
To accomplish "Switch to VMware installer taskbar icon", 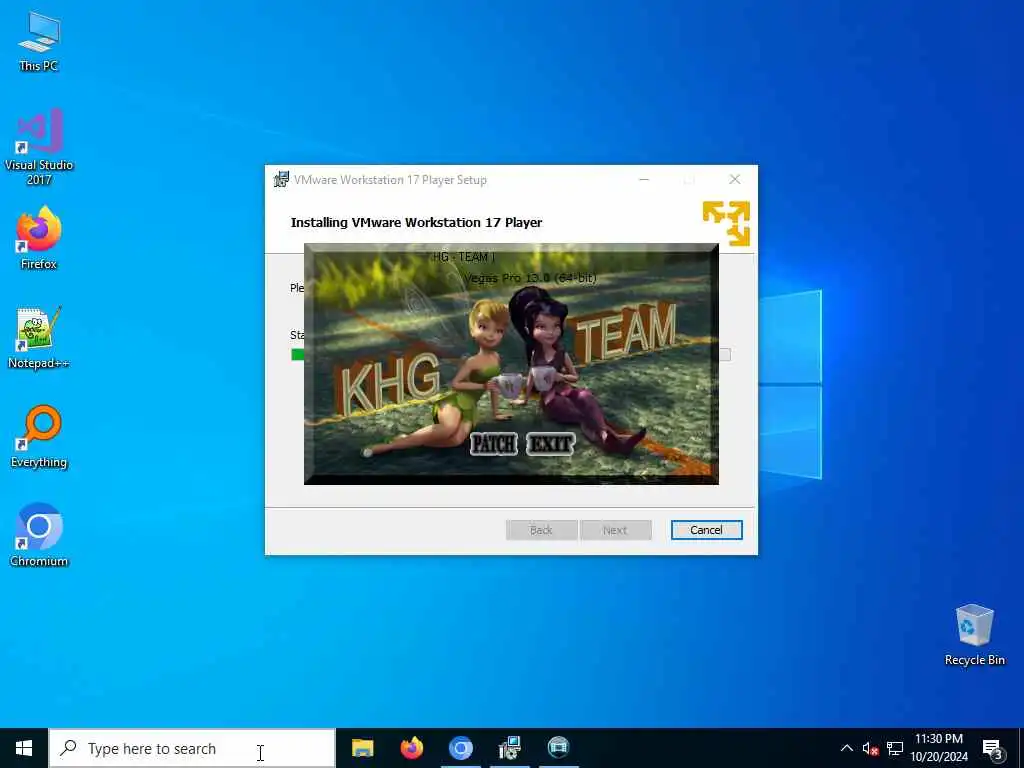I will pos(509,748).
